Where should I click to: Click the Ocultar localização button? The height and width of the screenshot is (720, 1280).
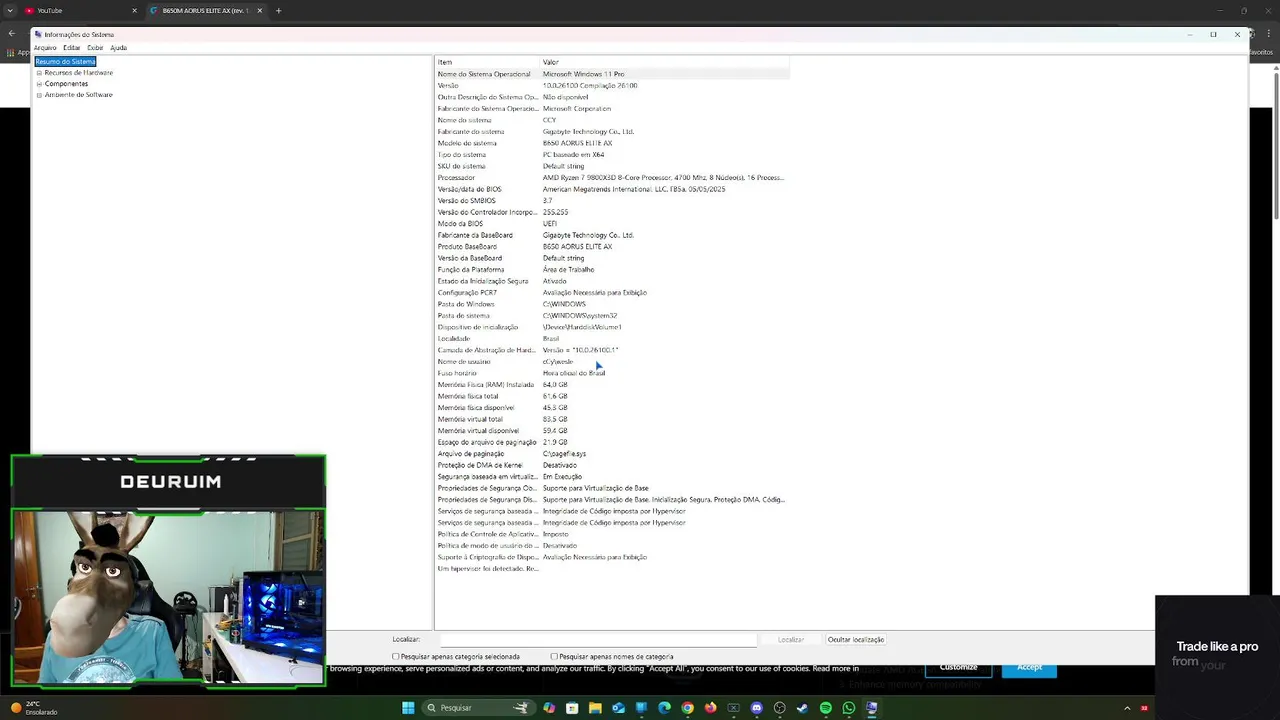[856, 639]
